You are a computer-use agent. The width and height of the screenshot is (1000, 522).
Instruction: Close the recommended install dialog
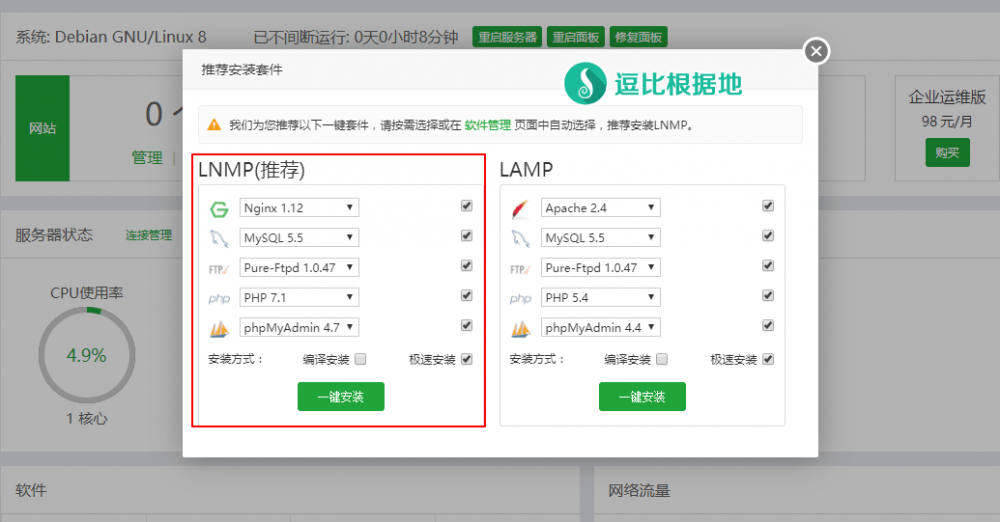point(817,51)
